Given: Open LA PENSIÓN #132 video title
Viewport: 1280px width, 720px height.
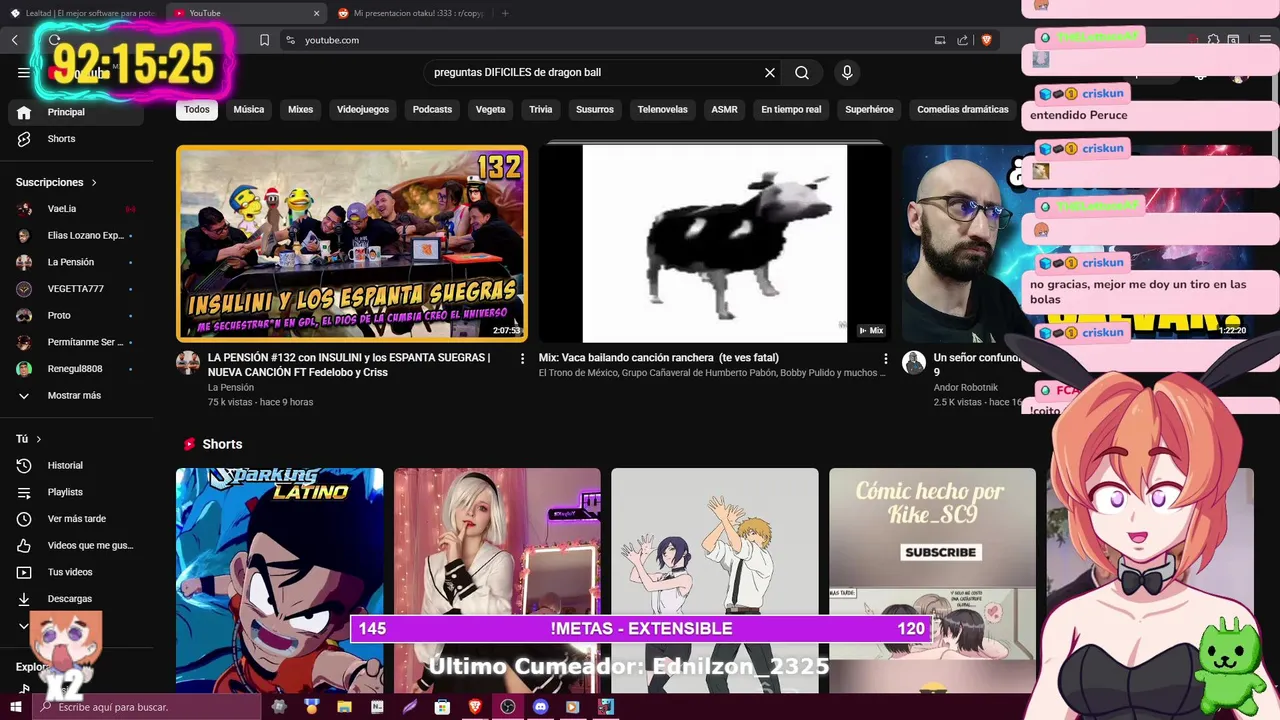Looking at the screenshot, I should click(x=349, y=365).
